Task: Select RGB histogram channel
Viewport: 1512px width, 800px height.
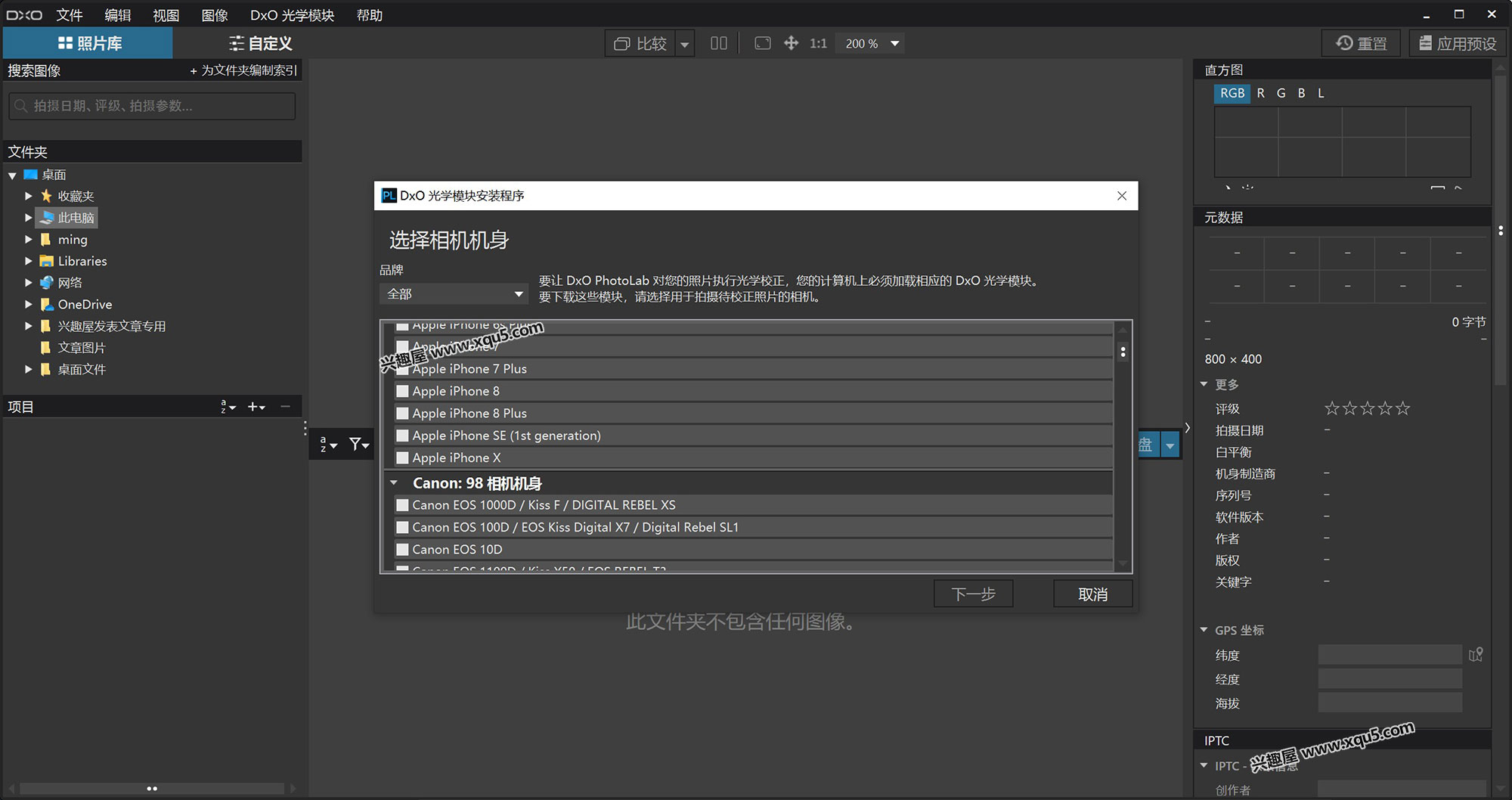Action: (x=1232, y=93)
